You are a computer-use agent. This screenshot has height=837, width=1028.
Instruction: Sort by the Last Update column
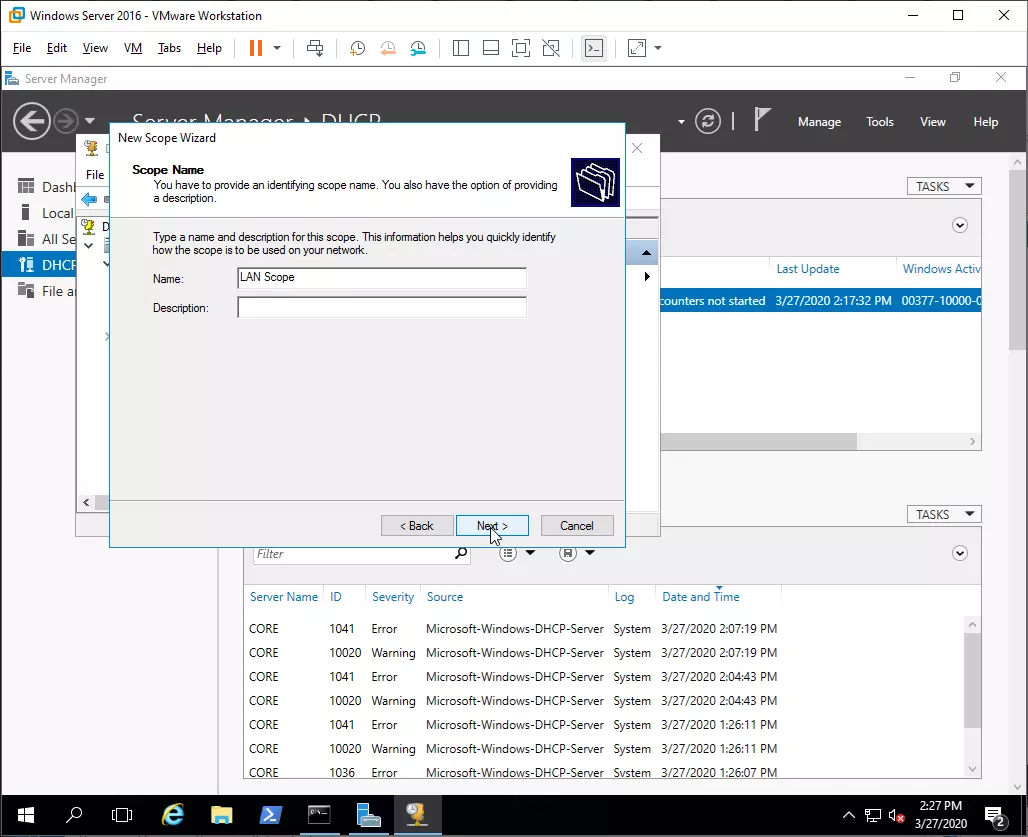(x=808, y=269)
